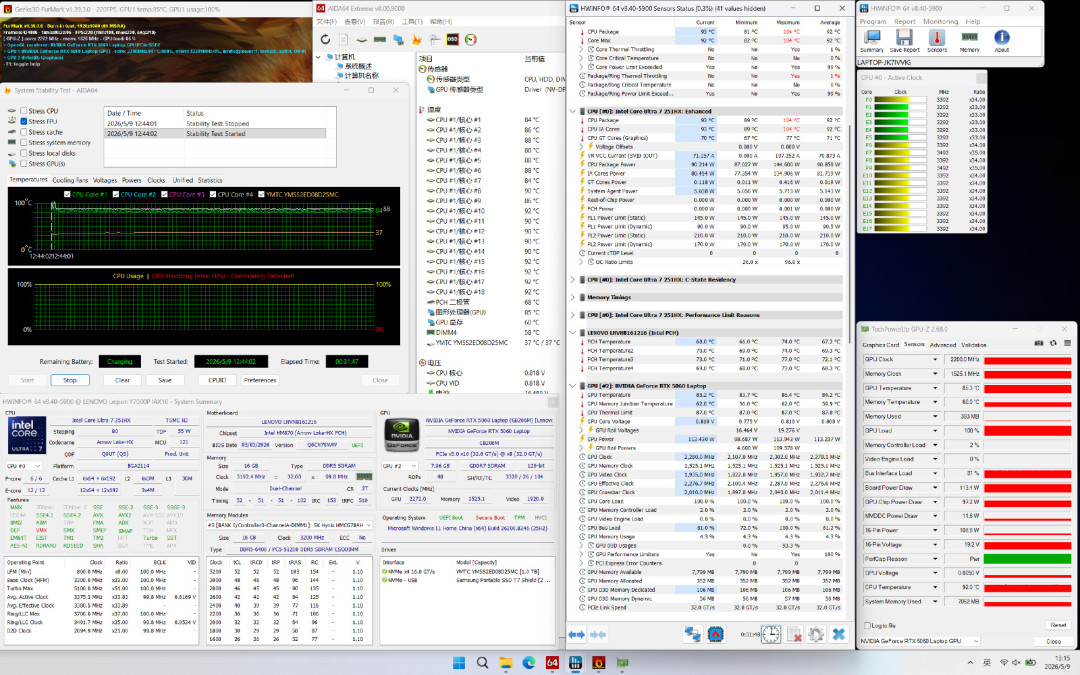Click AIDA64 report page toolbar icon
This screenshot has width=1080, height=675.
[x=343, y=40]
